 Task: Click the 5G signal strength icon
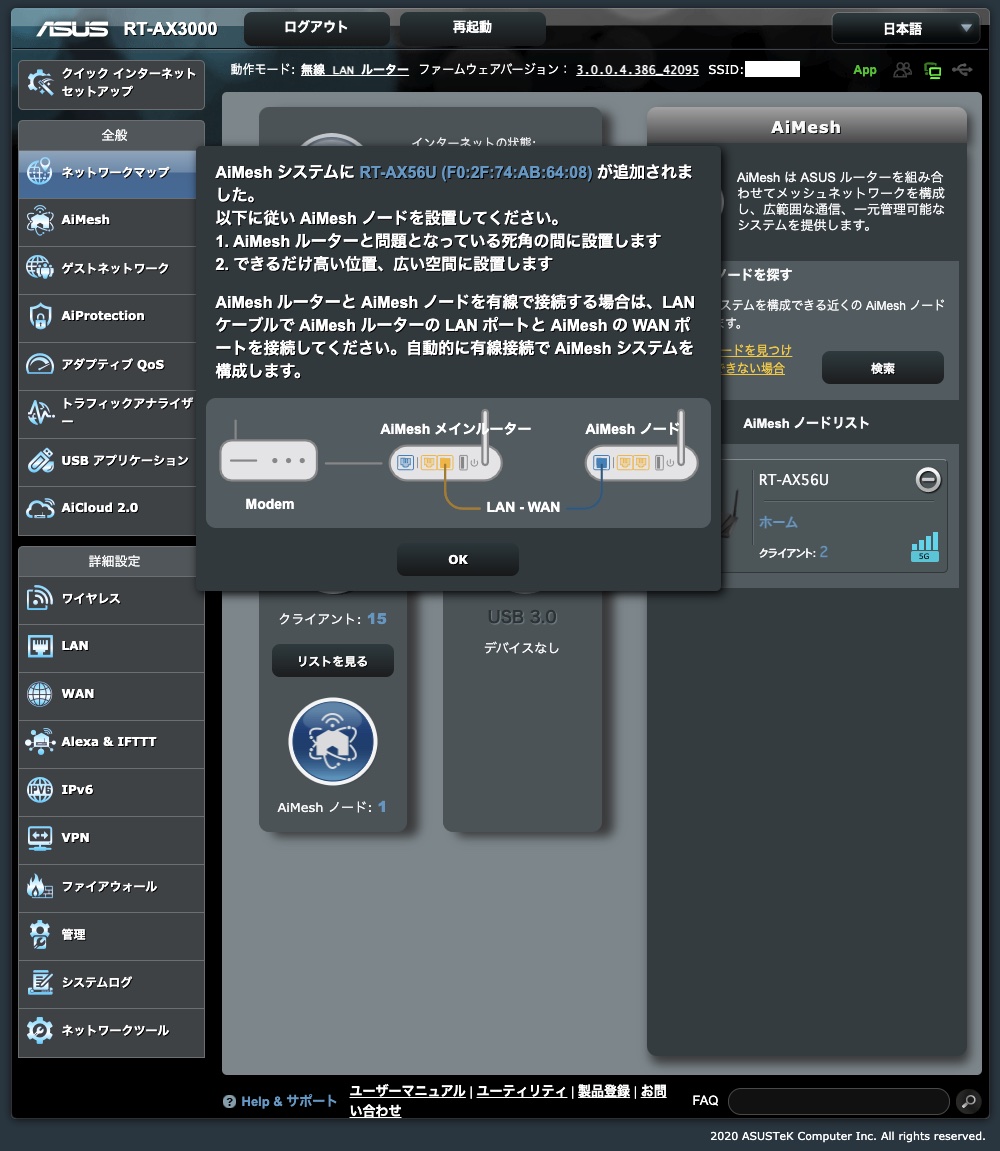click(x=924, y=548)
